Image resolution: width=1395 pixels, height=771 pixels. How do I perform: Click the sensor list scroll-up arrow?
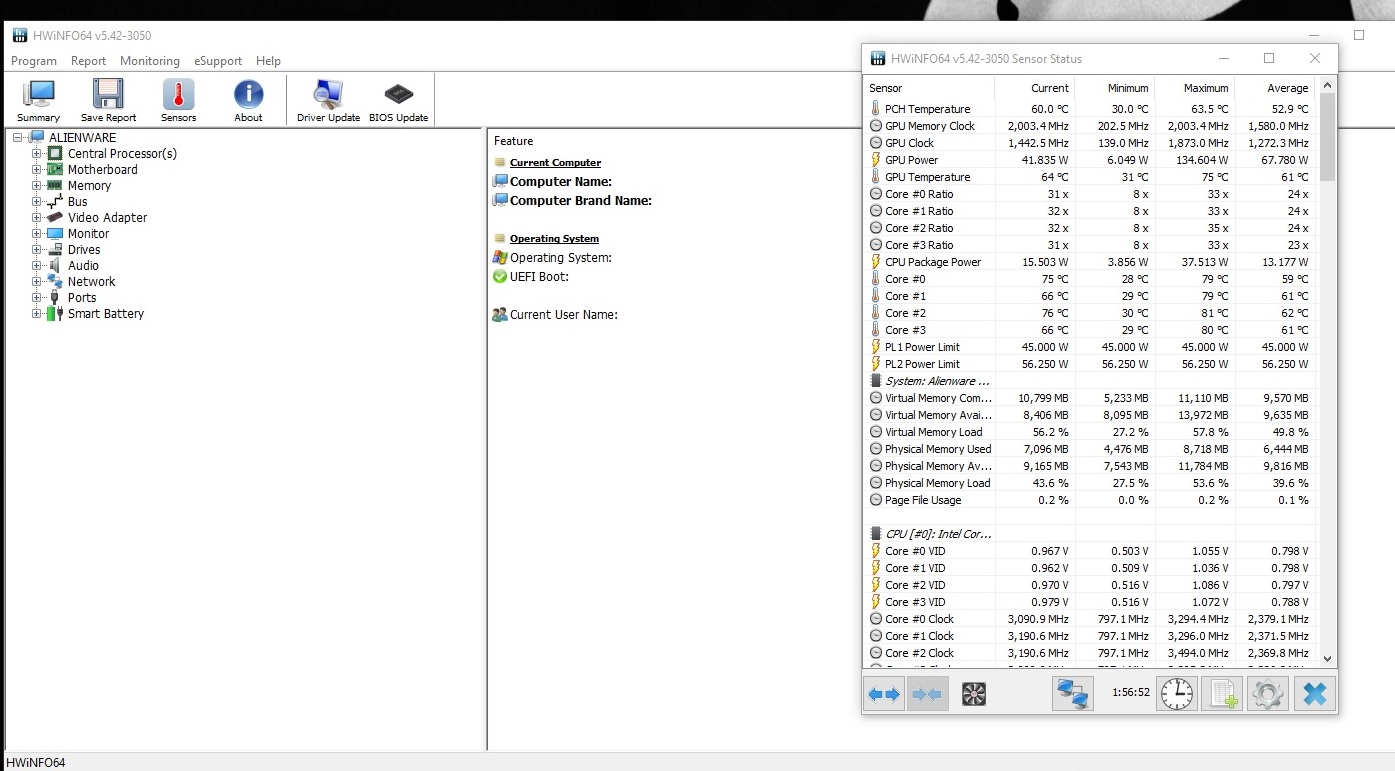click(x=1327, y=86)
